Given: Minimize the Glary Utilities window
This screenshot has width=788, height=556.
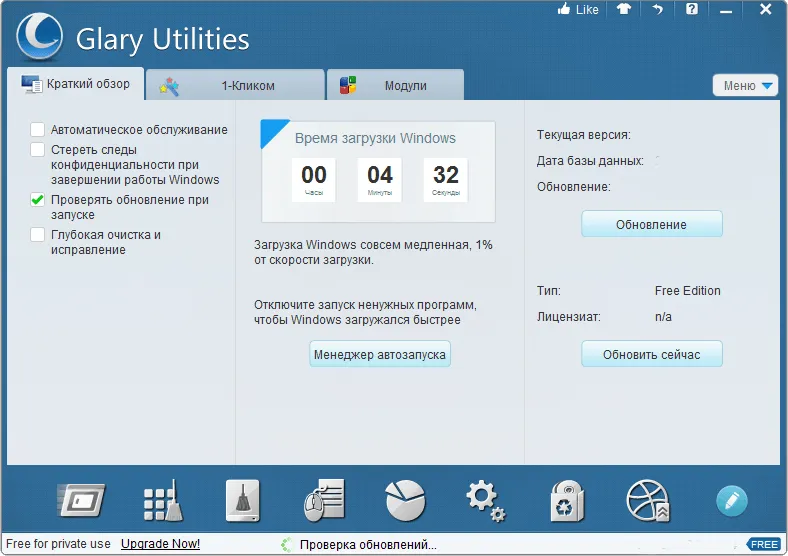Looking at the screenshot, I should coord(726,10).
